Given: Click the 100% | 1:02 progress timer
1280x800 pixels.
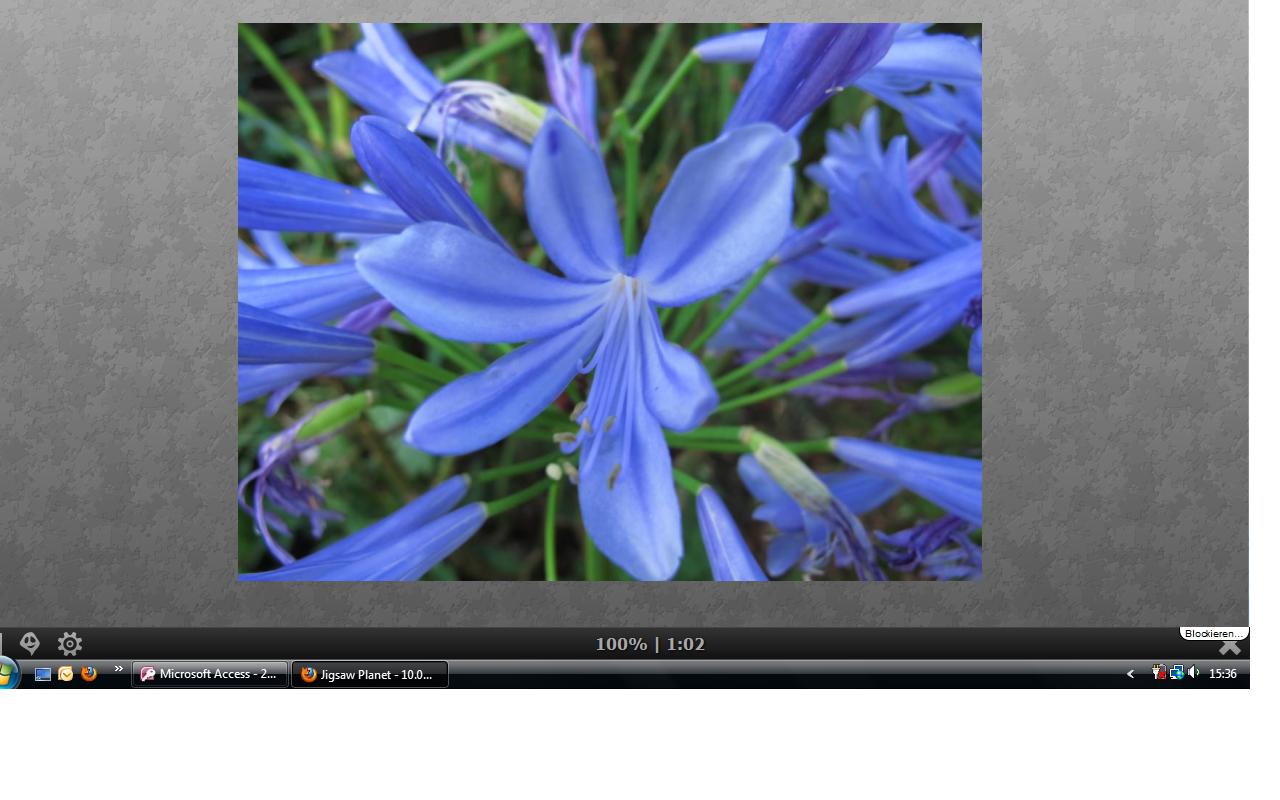Looking at the screenshot, I should (x=650, y=644).
